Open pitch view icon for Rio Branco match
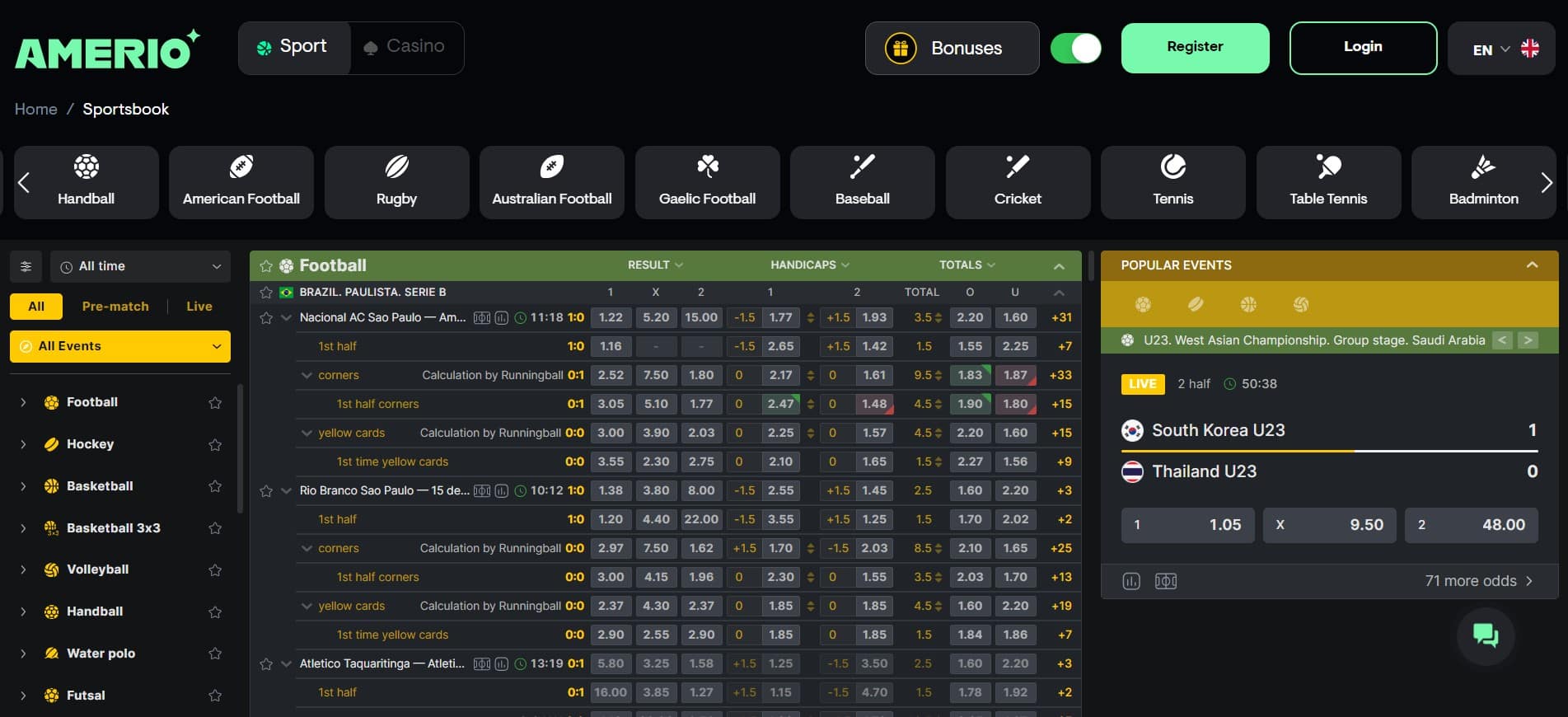 click(482, 490)
